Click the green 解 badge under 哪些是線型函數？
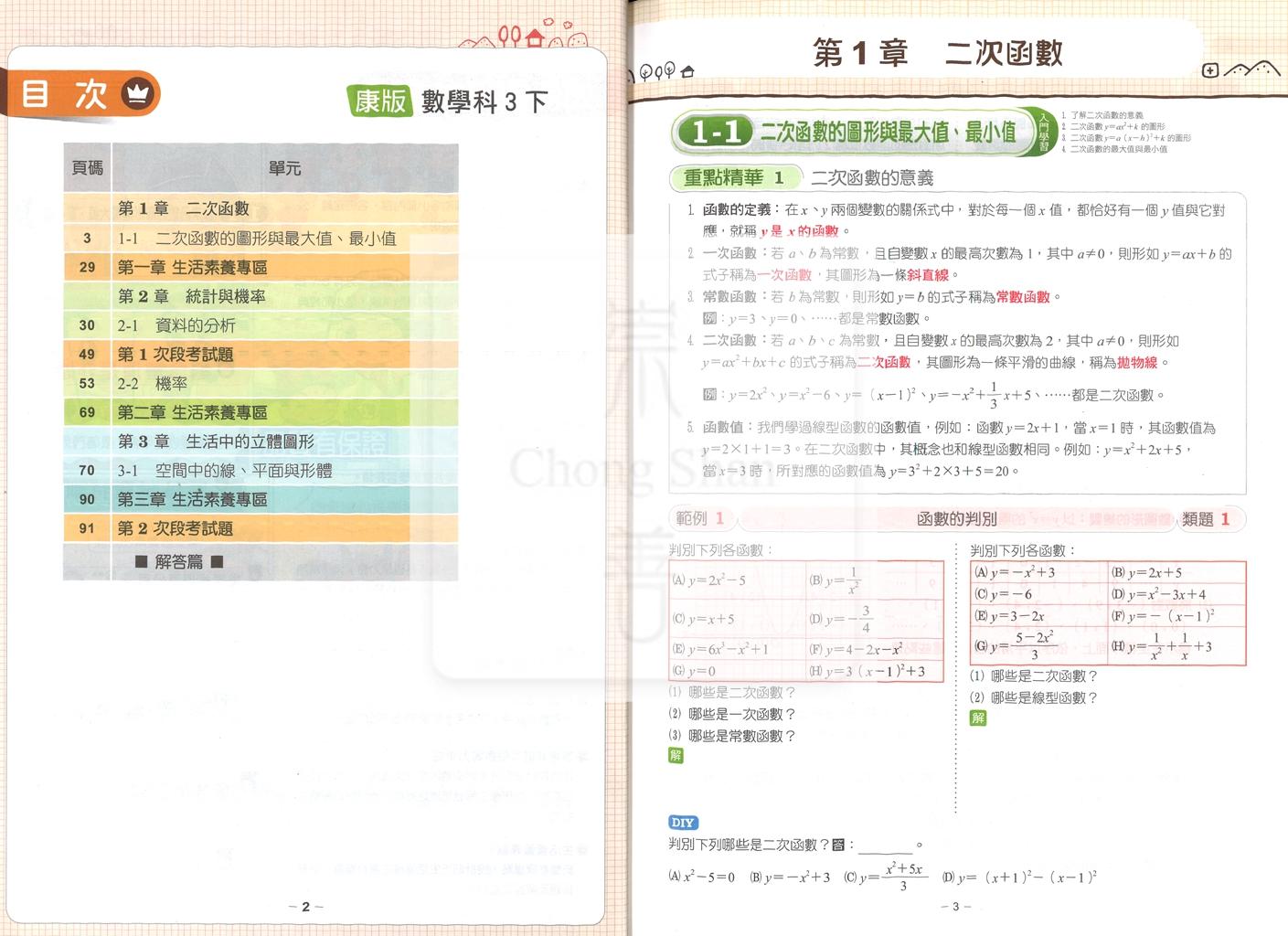 (x=978, y=718)
